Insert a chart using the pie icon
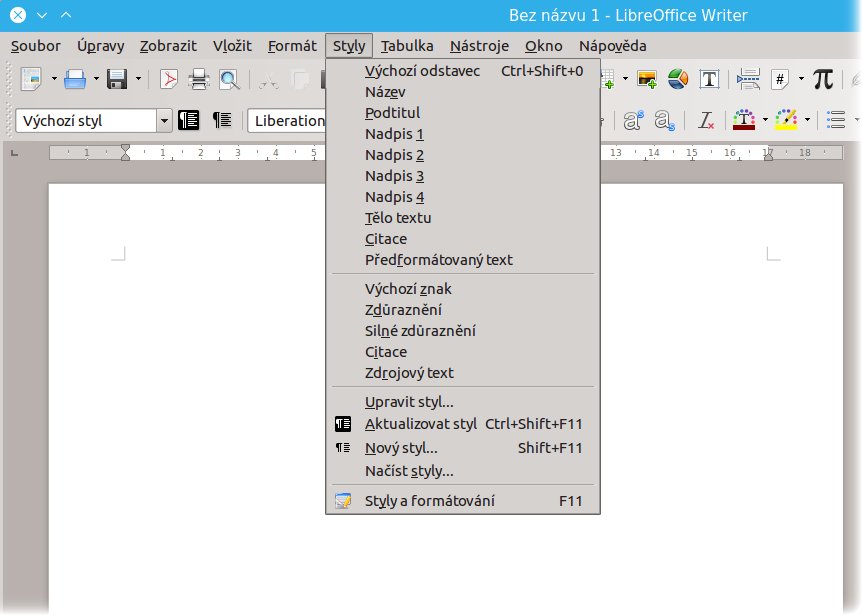The image size is (862, 615). point(678,80)
